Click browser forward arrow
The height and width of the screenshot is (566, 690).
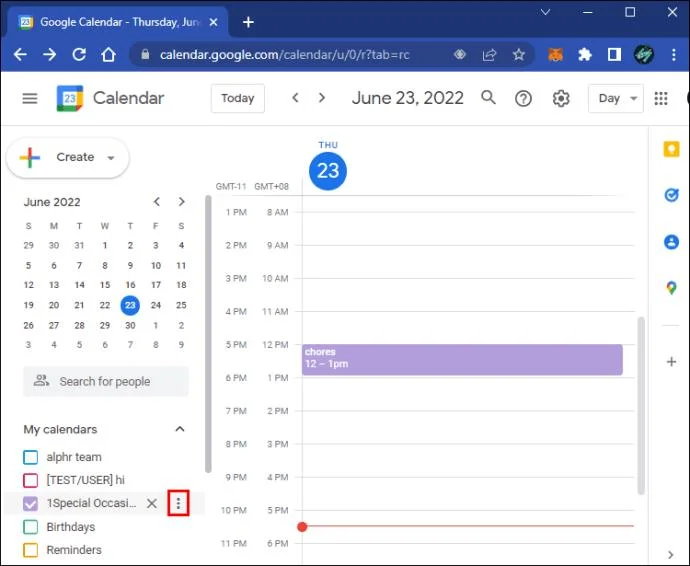50,55
